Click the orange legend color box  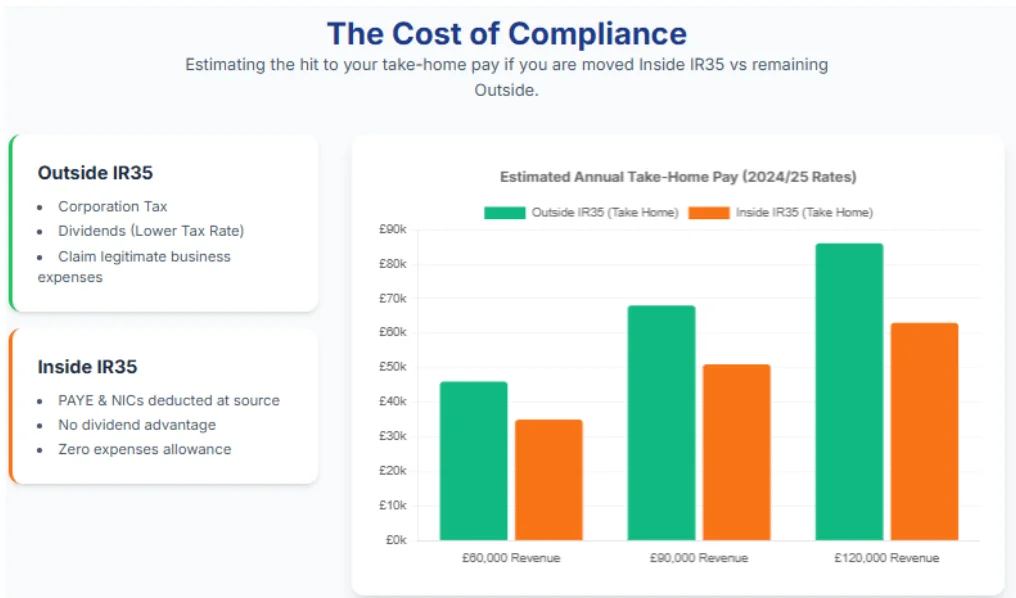(710, 213)
